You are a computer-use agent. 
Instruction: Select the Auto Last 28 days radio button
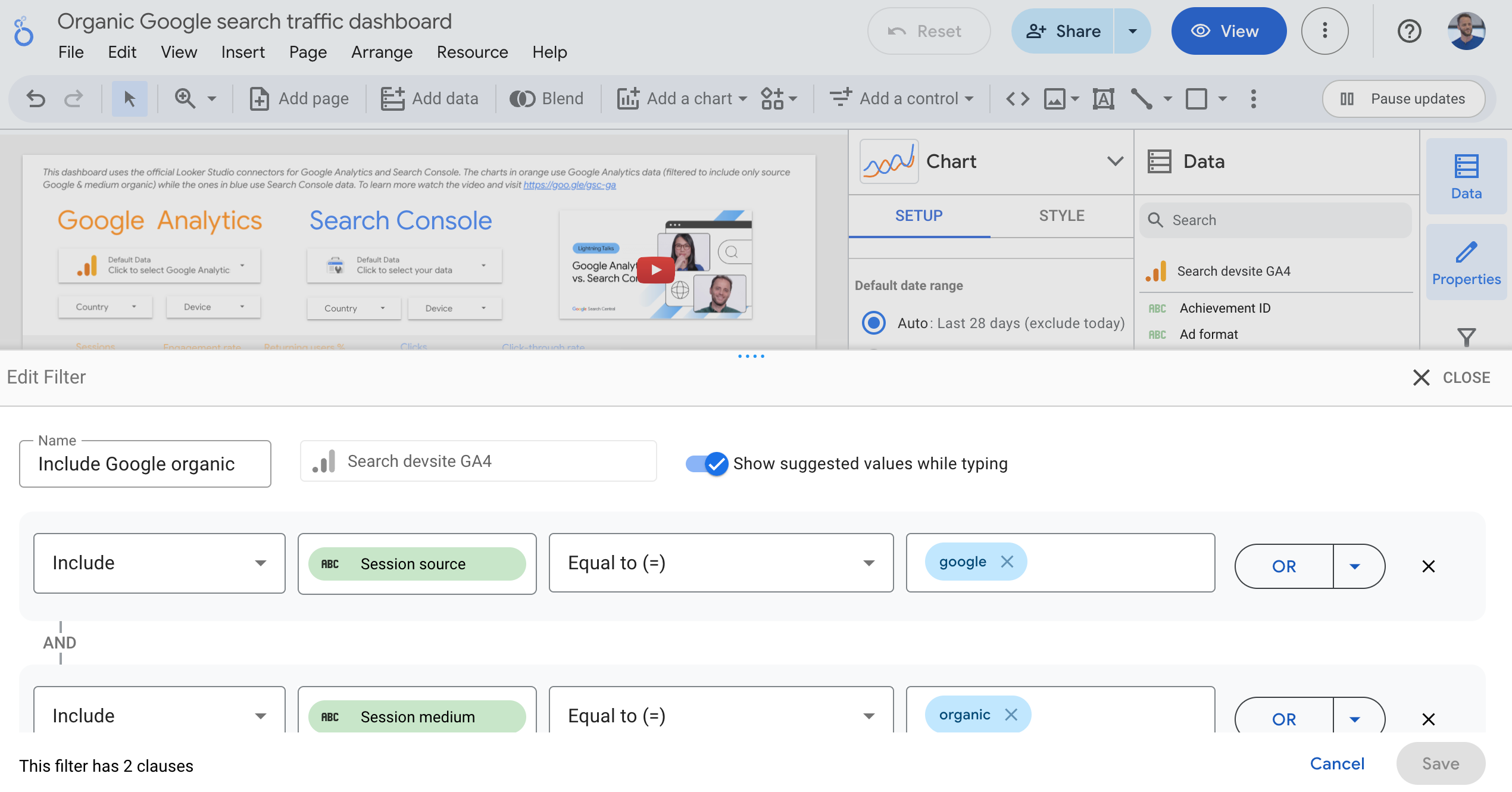[x=869, y=322]
